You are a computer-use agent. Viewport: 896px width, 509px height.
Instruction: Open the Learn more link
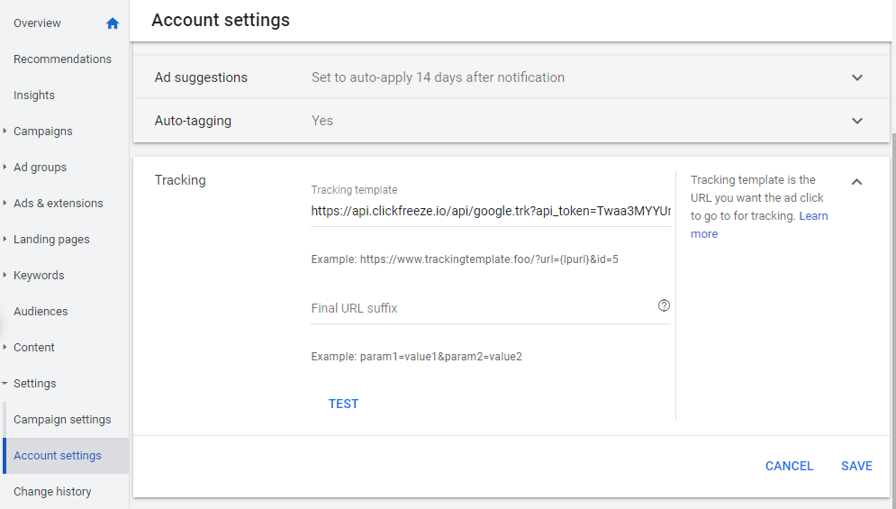click(759, 225)
